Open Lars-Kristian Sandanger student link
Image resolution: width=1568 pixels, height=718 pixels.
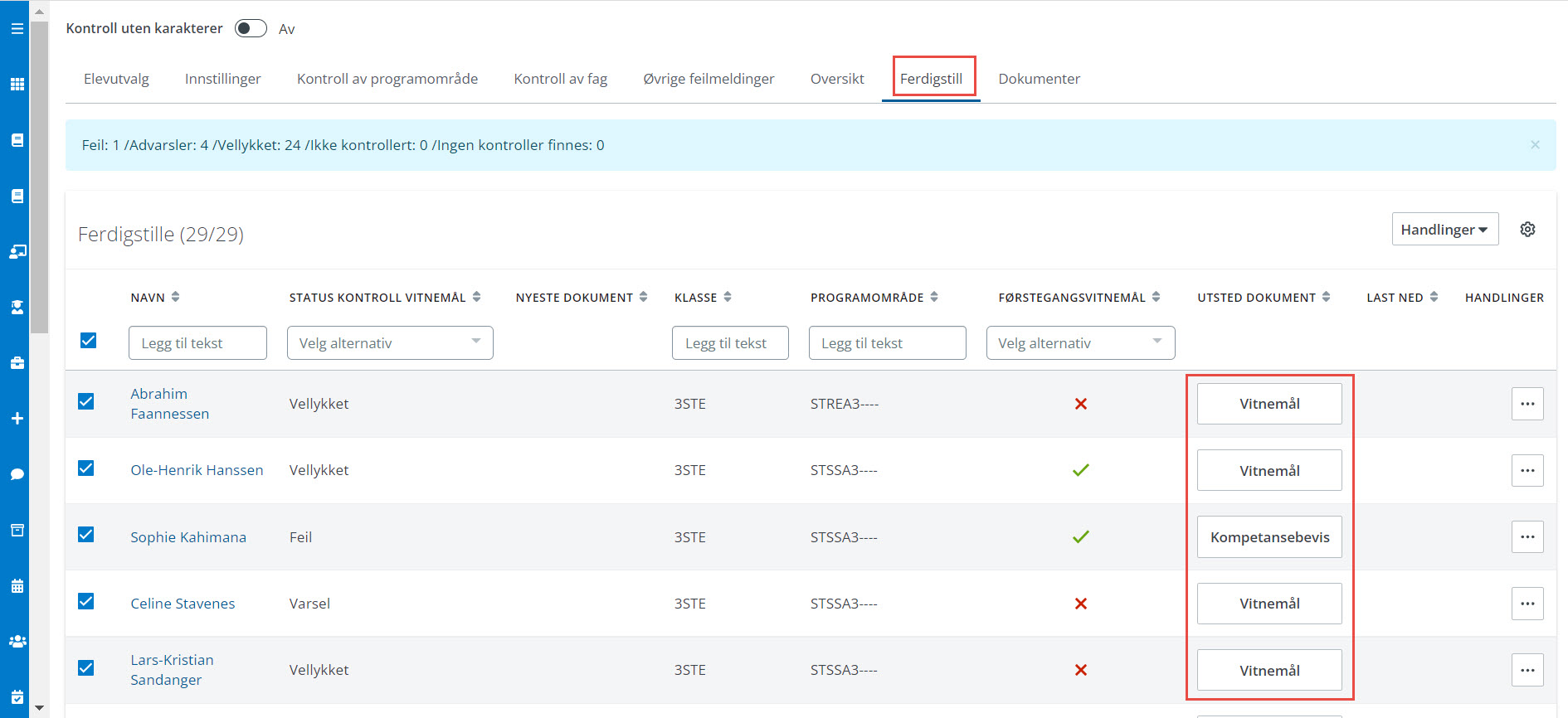pyautogui.click(x=172, y=670)
